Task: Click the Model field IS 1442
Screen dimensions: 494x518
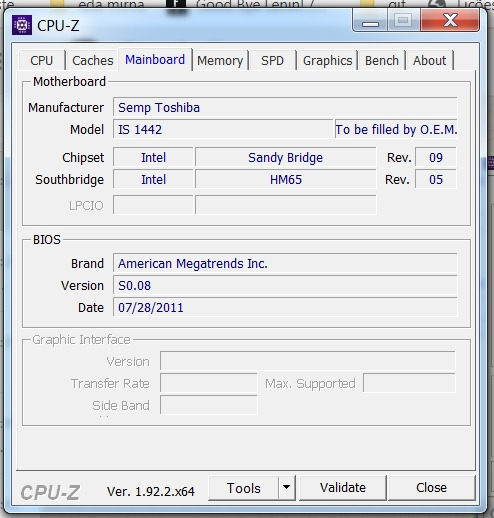Action: point(223,129)
